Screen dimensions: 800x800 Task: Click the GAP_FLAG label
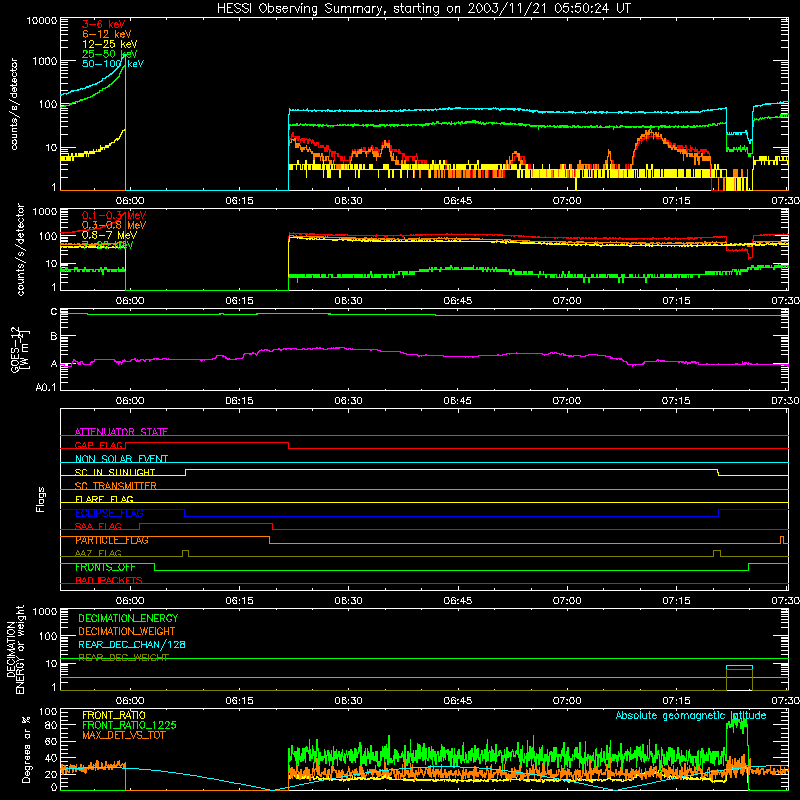[x=99, y=445]
